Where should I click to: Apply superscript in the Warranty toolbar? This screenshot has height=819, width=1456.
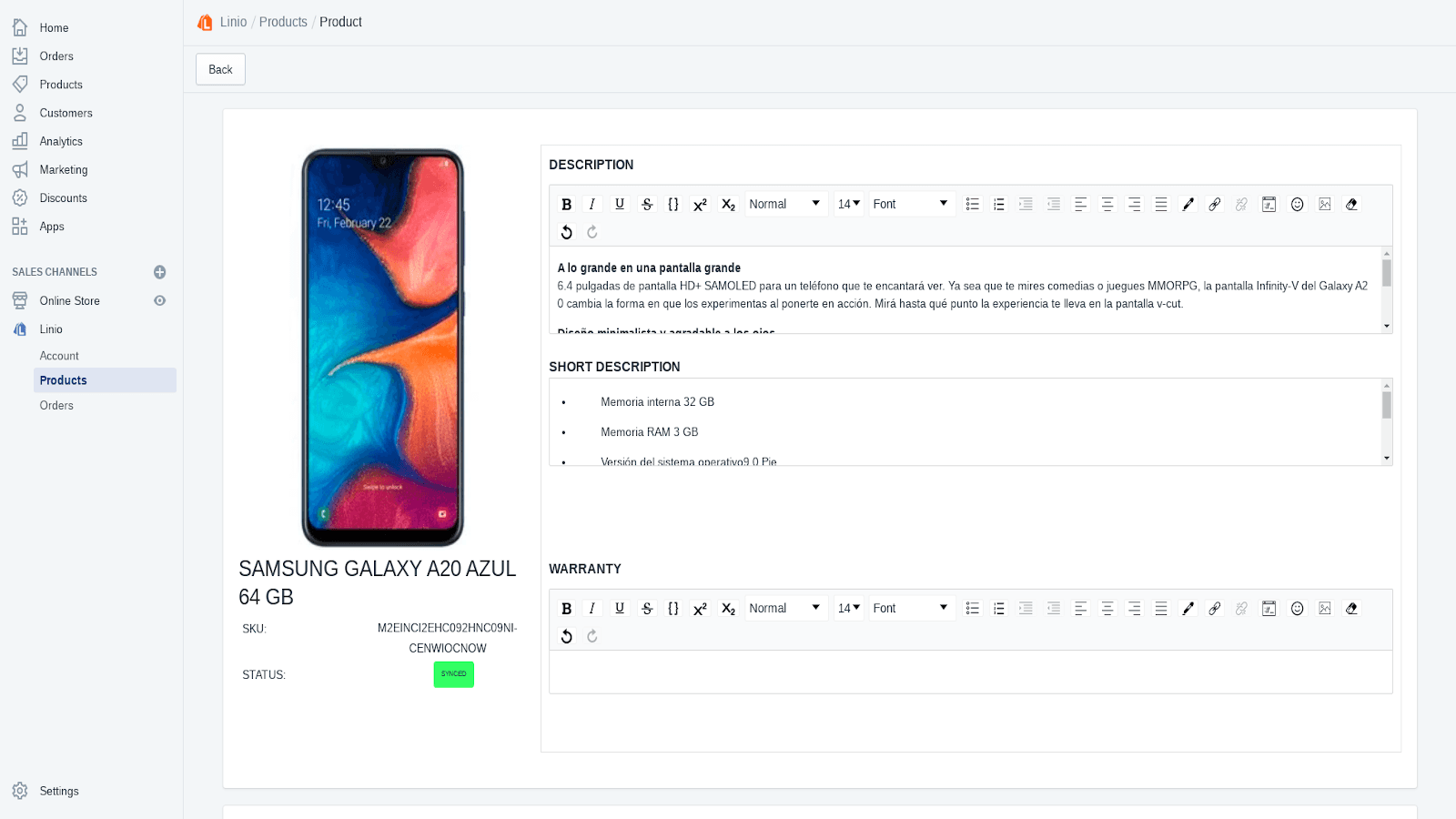click(x=700, y=609)
